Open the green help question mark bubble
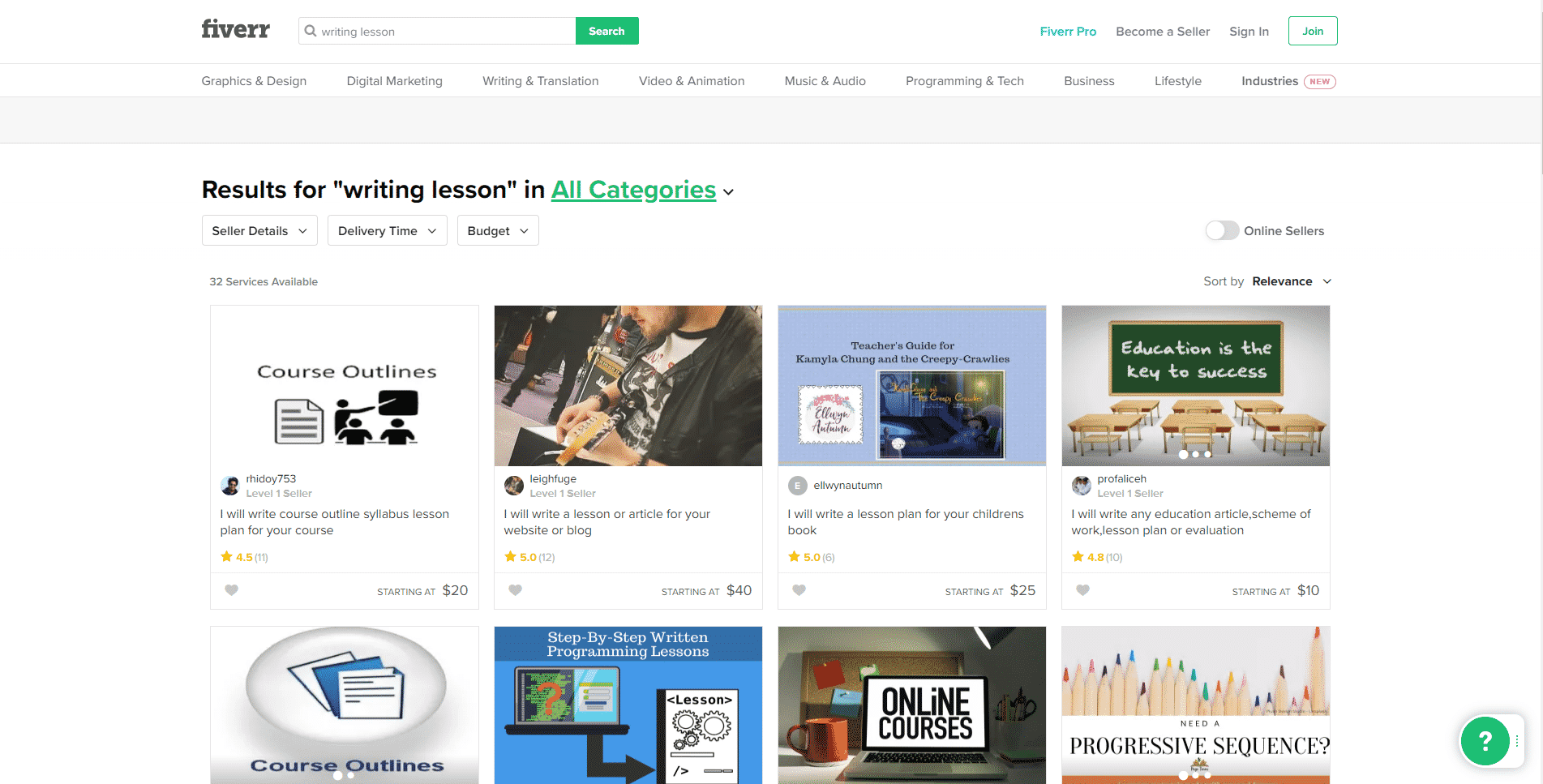The image size is (1543, 784). (1485, 740)
